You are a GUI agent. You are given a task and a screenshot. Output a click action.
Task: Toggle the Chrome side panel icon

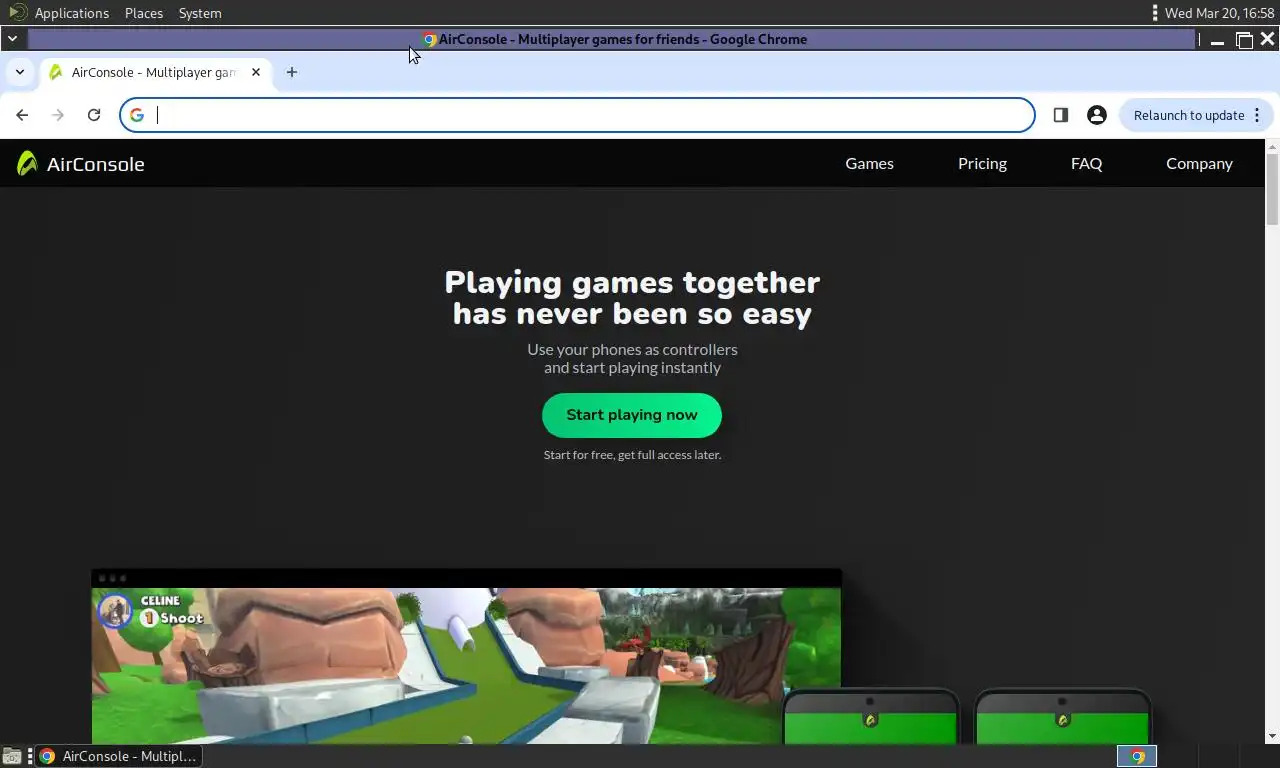tap(1061, 115)
